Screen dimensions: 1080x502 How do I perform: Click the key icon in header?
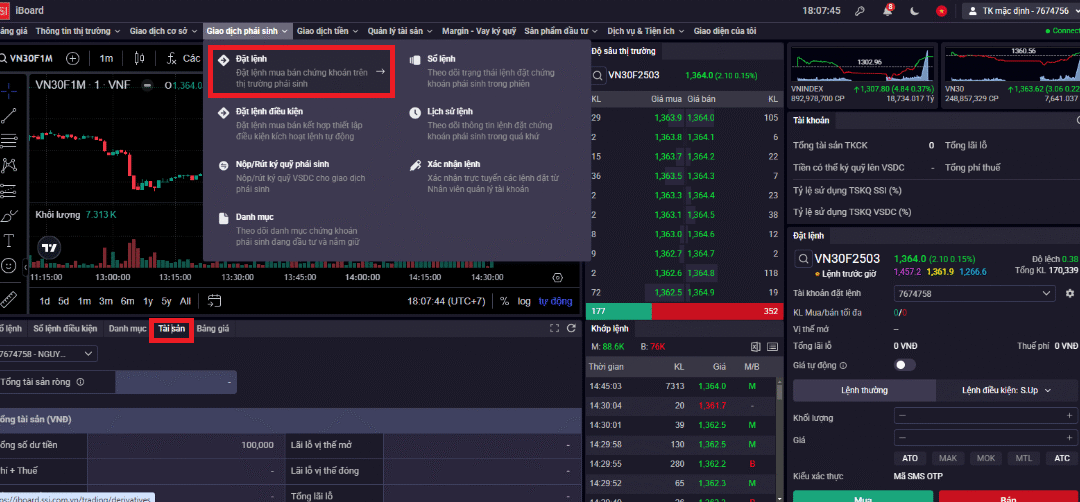tap(859, 11)
